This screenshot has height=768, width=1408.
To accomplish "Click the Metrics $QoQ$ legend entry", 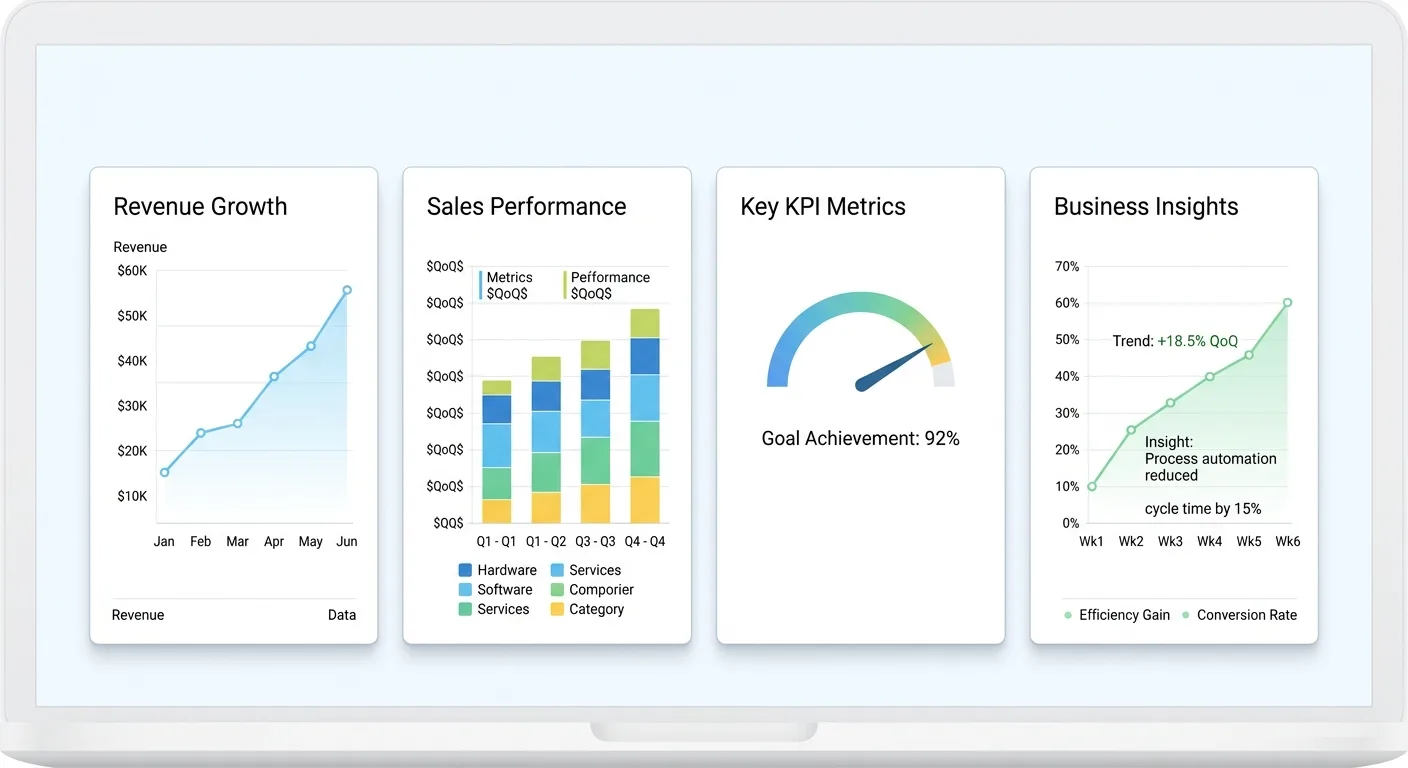I will click(x=507, y=285).
